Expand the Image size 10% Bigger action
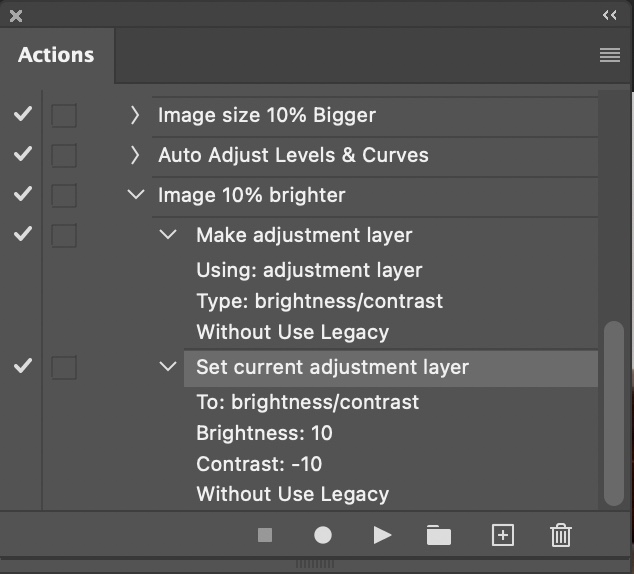This screenshot has height=574, width=634. (135, 115)
